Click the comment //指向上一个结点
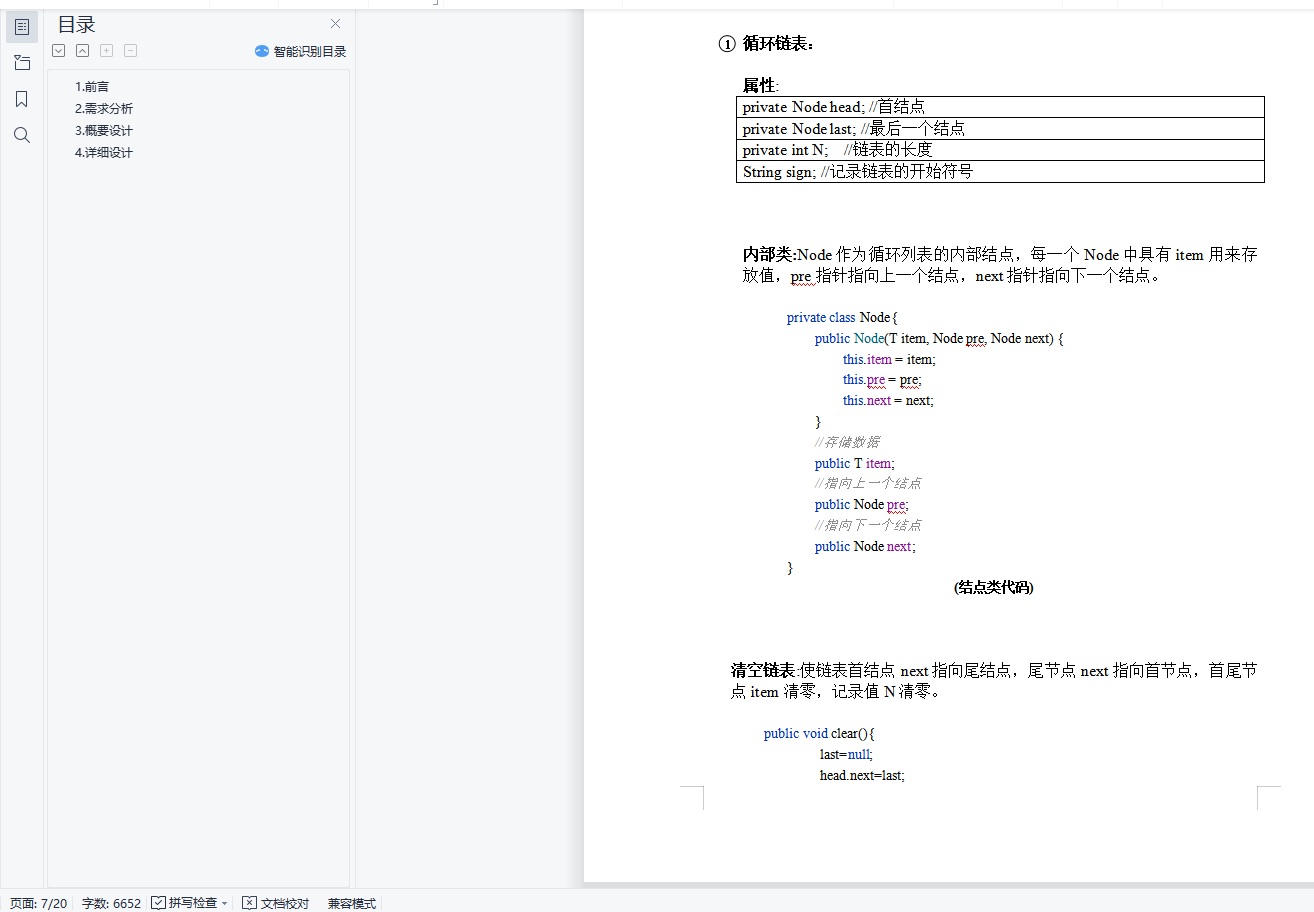Viewport: 1314px width, 912px height. pyautogui.click(x=868, y=484)
